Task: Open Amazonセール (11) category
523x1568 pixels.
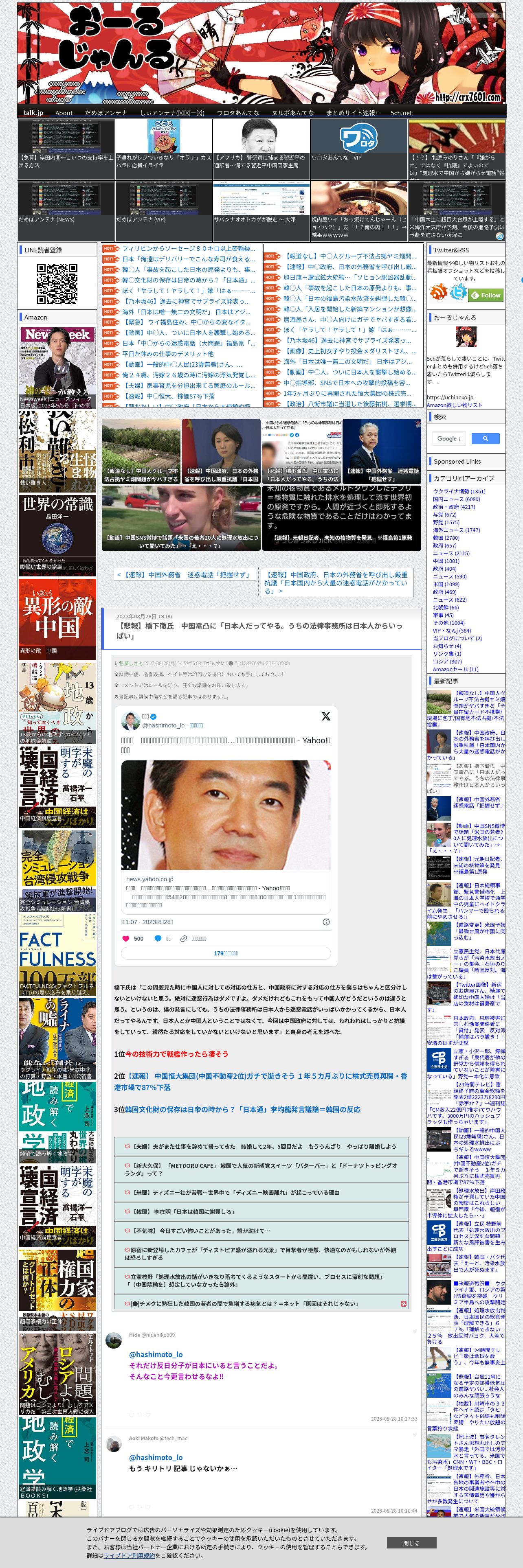Action: [455, 670]
